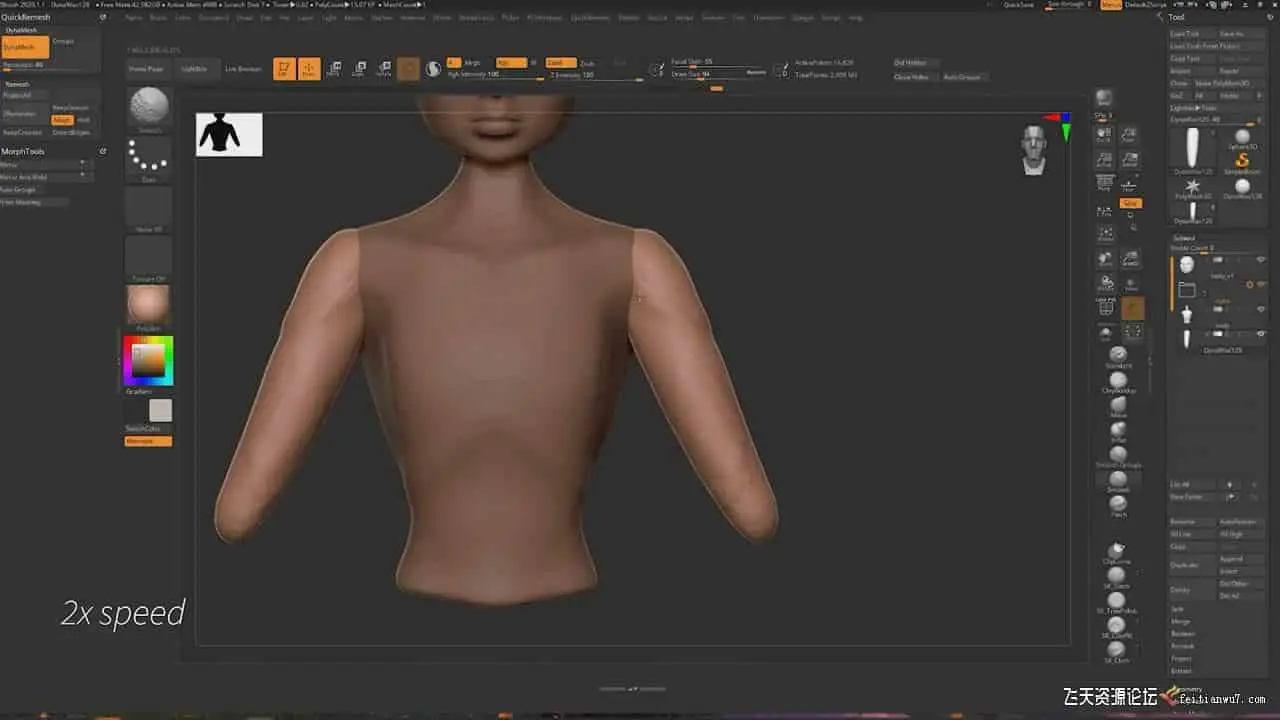Open the Light menu
The height and width of the screenshot is (720, 1280).
[329, 17]
